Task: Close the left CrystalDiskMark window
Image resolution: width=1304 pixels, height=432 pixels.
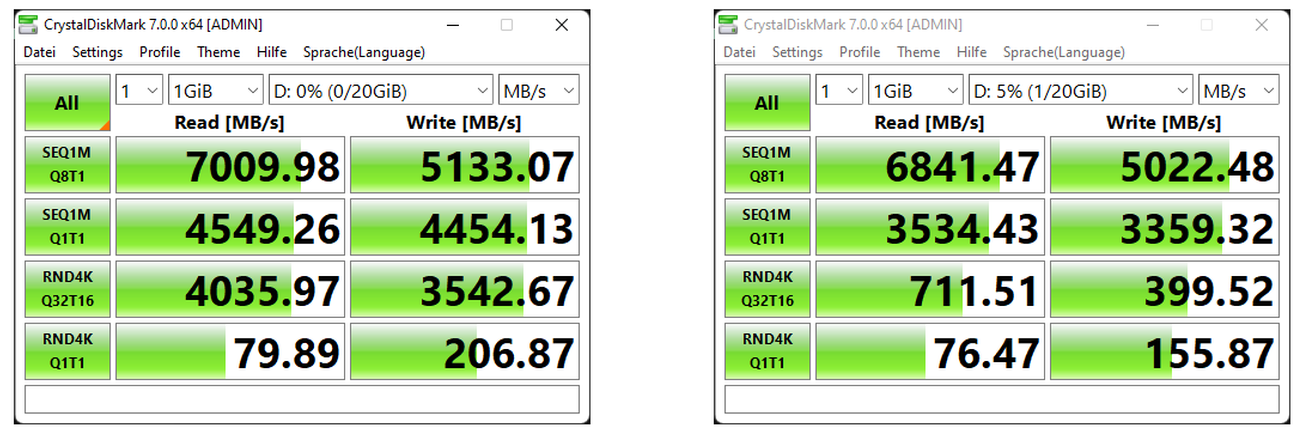Action: click(562, 24)
